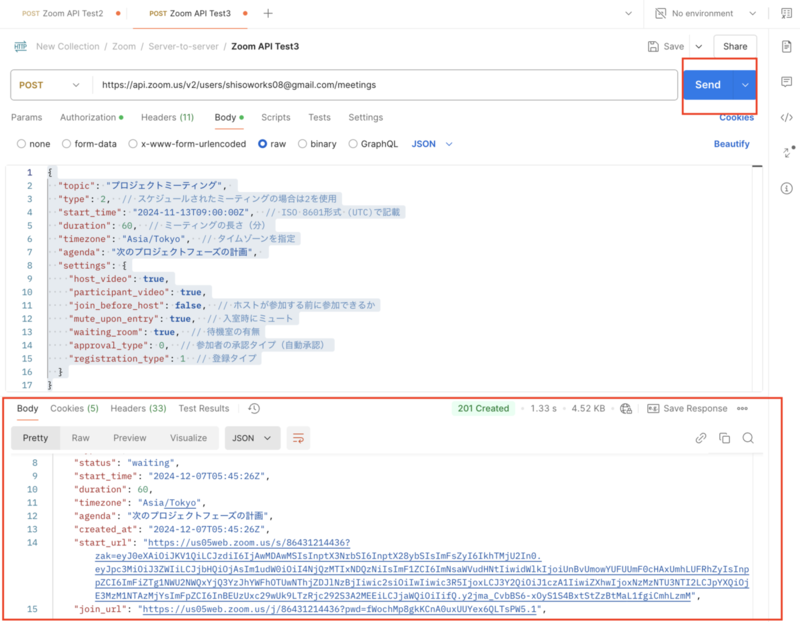Open the request Body tab

point(229,117)
